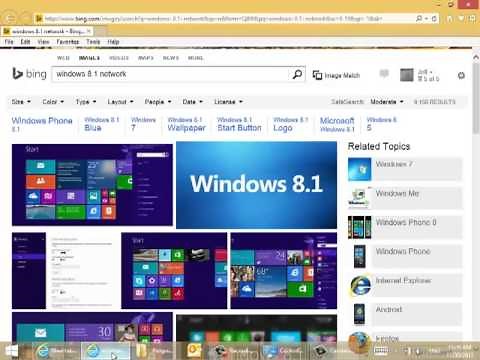480x360 pixels.
Task: Switch to the Bing Maps tab
Action: coord(146,58)
